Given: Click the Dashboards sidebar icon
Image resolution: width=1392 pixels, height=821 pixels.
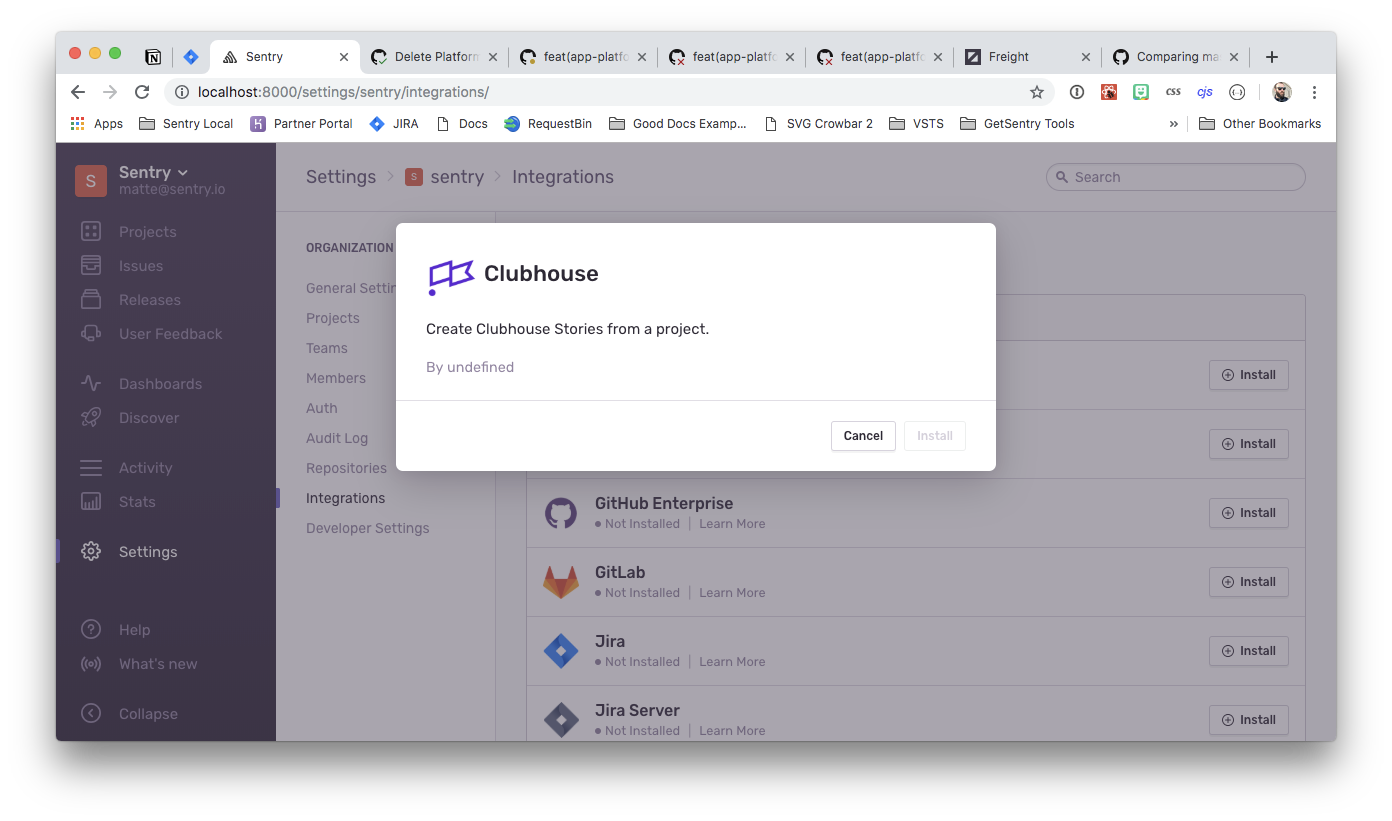Looking at the screenshot, I should (91, 383).
